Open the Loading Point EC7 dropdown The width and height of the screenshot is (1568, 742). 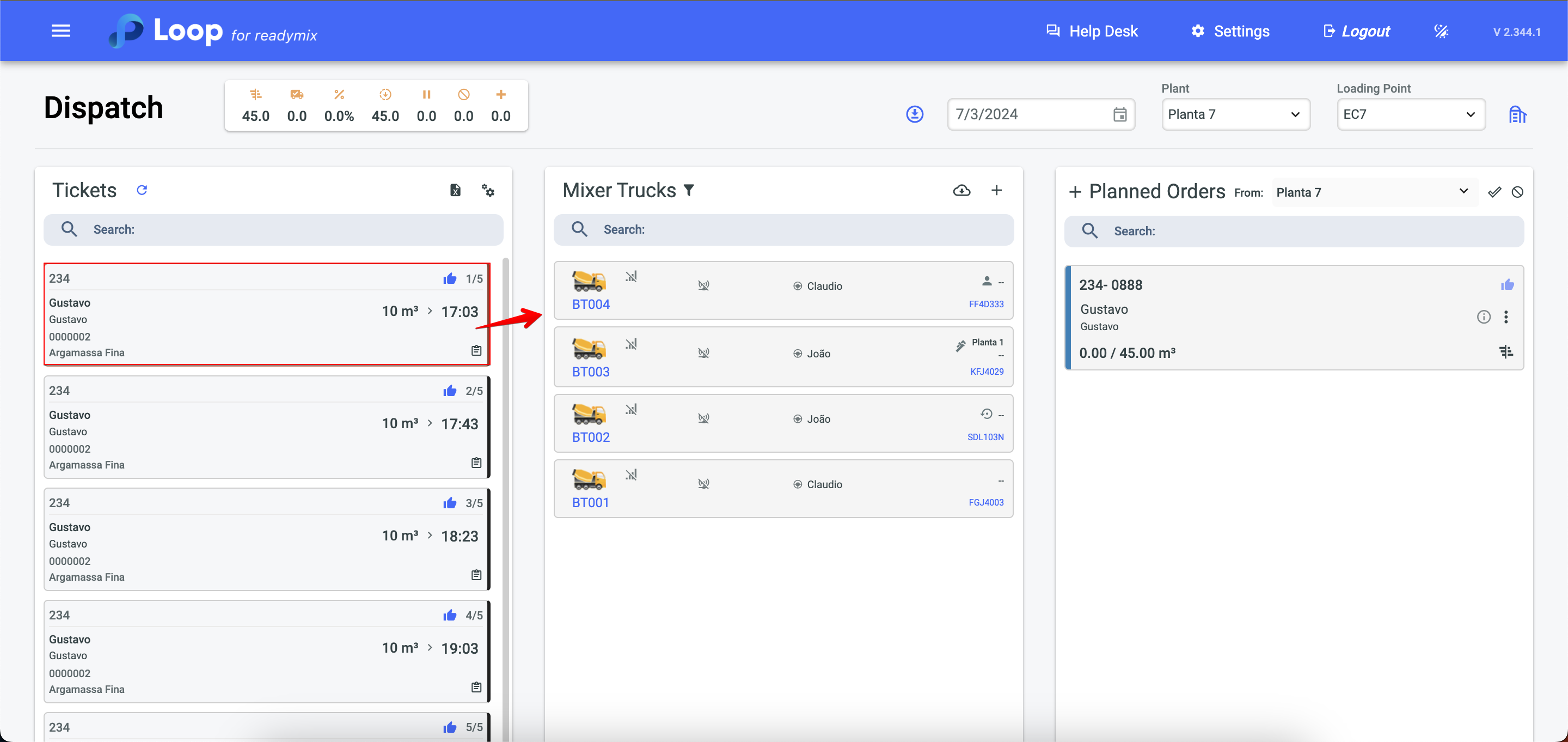(x=1410, y=114)
